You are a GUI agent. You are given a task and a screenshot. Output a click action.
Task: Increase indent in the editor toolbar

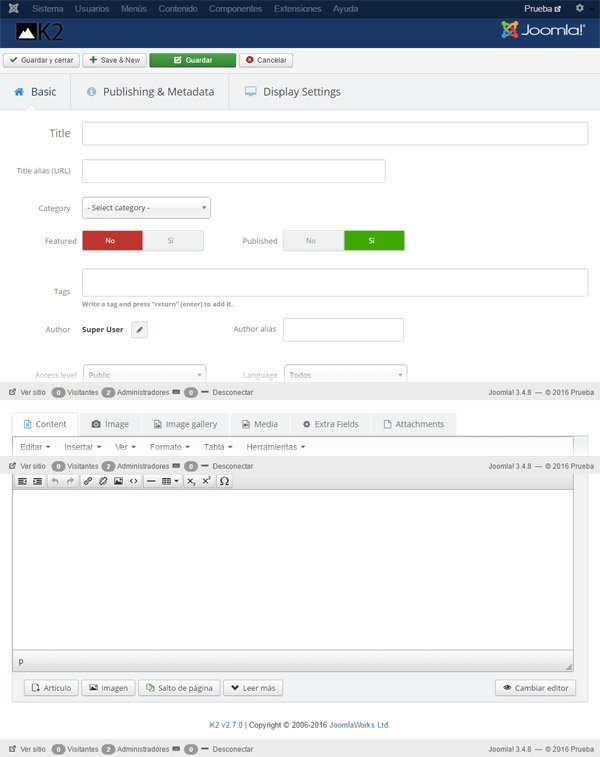tap(38, 481)
